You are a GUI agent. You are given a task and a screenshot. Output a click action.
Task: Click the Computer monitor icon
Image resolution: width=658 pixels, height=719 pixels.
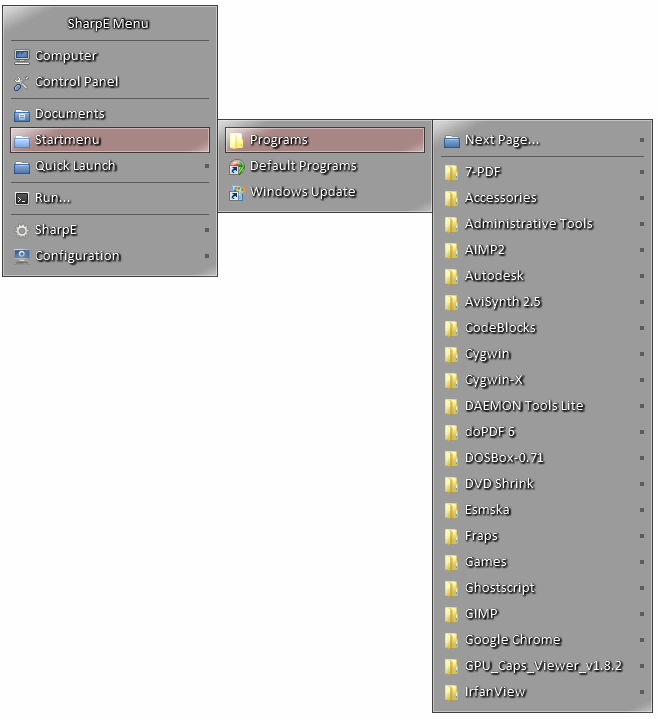(22, 56)
